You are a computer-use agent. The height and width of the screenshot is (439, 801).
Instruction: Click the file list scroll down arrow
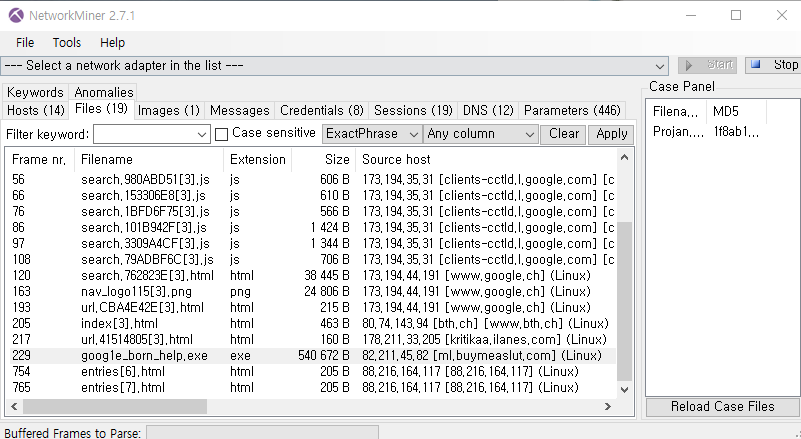point(624,389)
